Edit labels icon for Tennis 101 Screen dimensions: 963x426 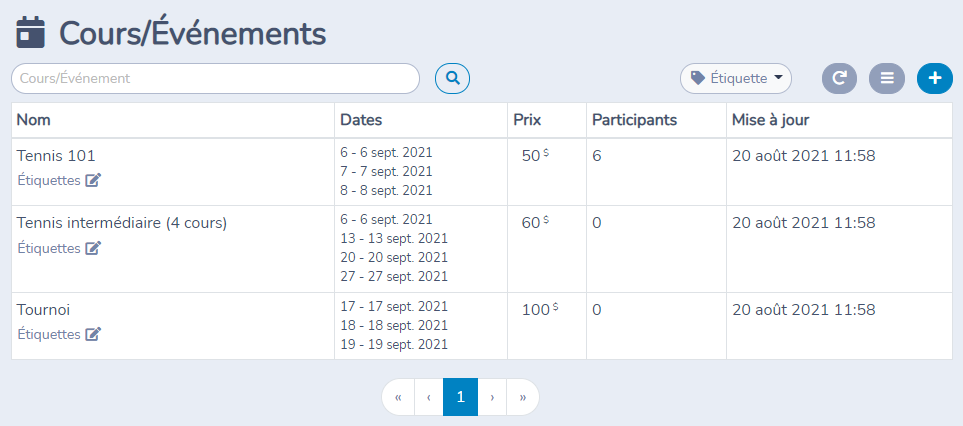[x=93, y=180]
